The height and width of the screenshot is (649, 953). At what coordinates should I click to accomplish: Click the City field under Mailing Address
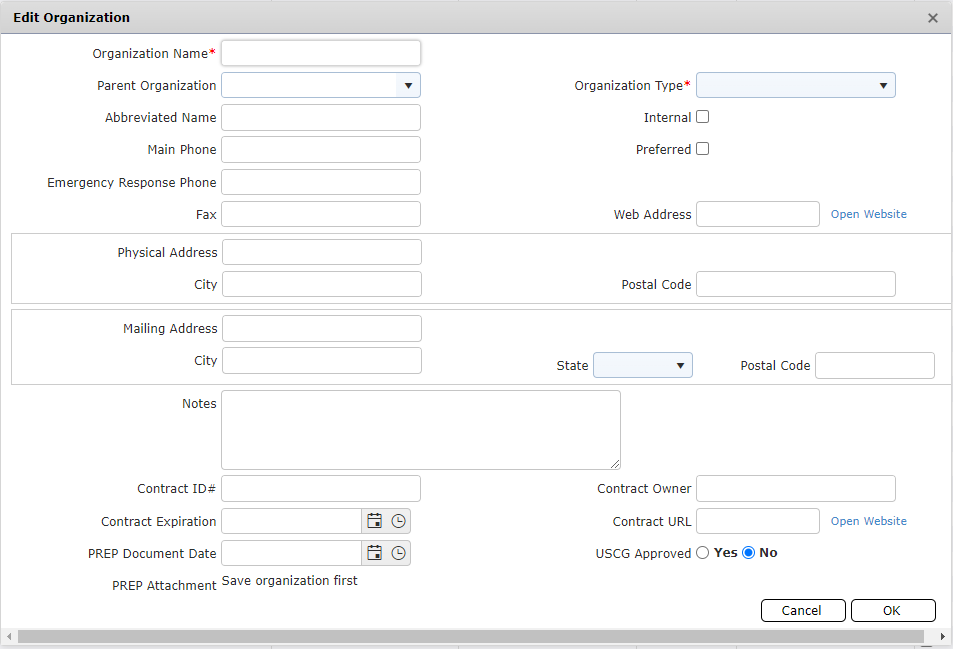322,360
